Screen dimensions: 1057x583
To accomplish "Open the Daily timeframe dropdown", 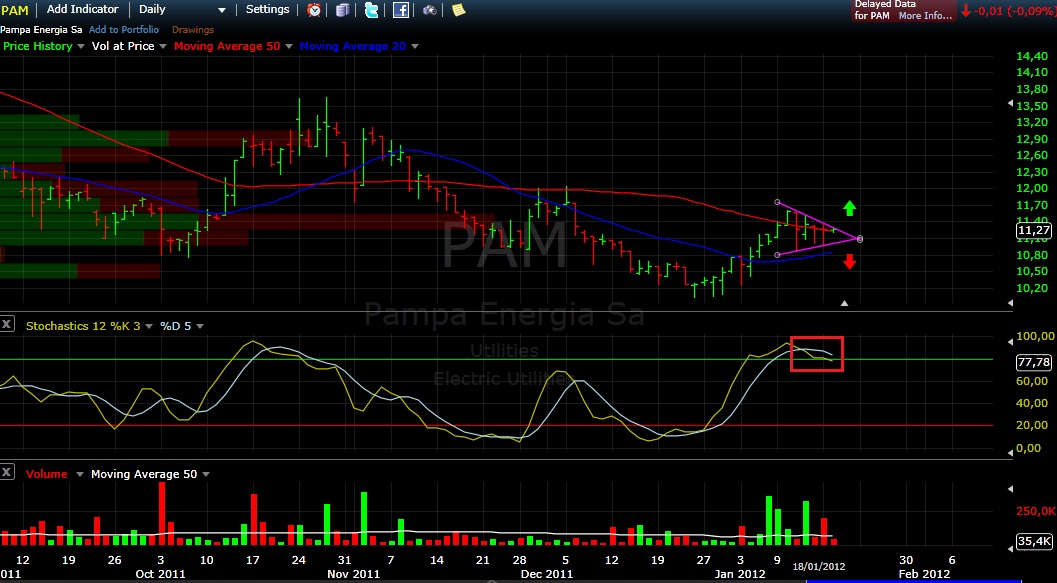I will (182, 9).
